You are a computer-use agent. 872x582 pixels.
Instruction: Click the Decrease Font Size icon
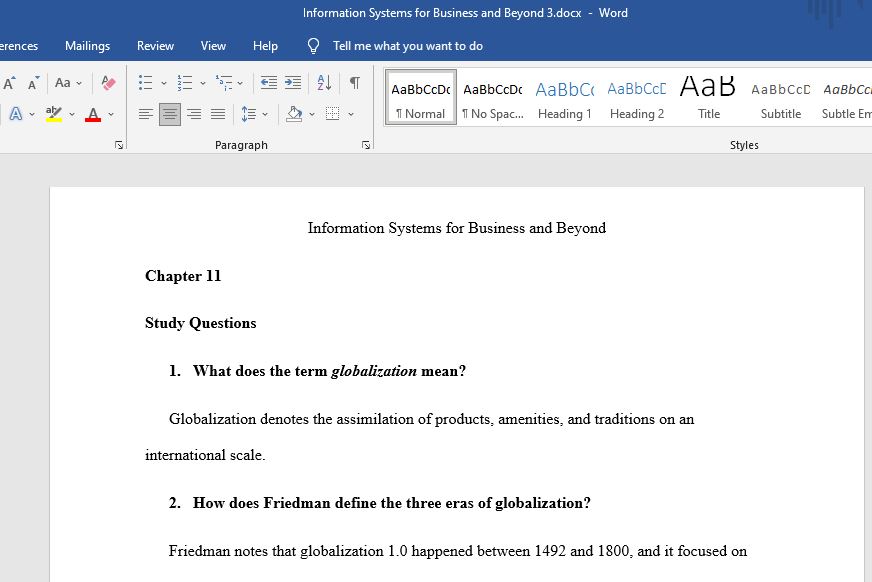pyautogui.click(x=33, y=83)
